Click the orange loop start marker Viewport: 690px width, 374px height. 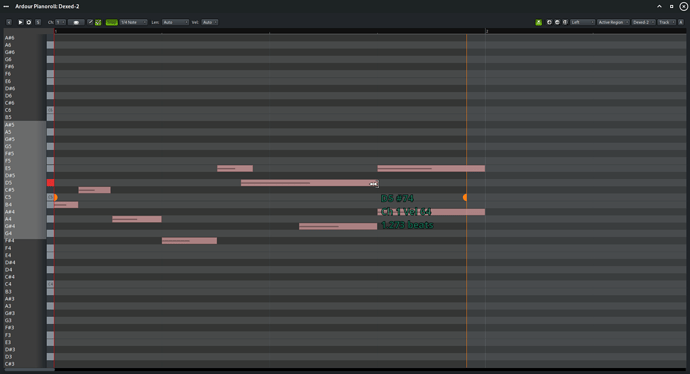click(x=55, y=198)
